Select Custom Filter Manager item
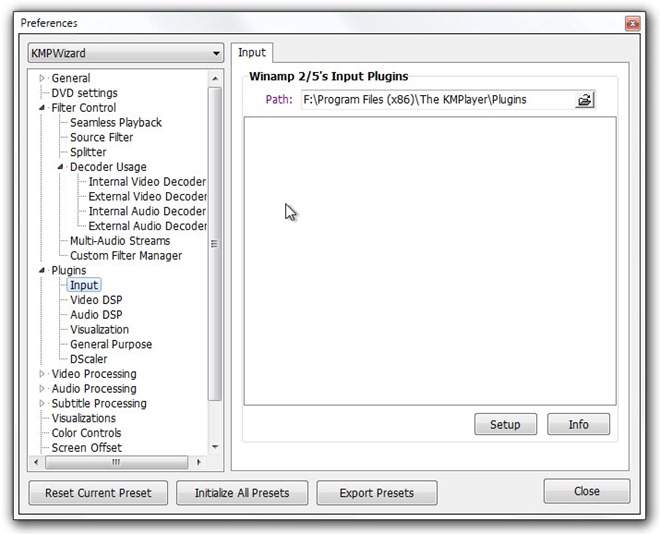The height and width of the screenshot is (534, 660). (x=126, y=255)
